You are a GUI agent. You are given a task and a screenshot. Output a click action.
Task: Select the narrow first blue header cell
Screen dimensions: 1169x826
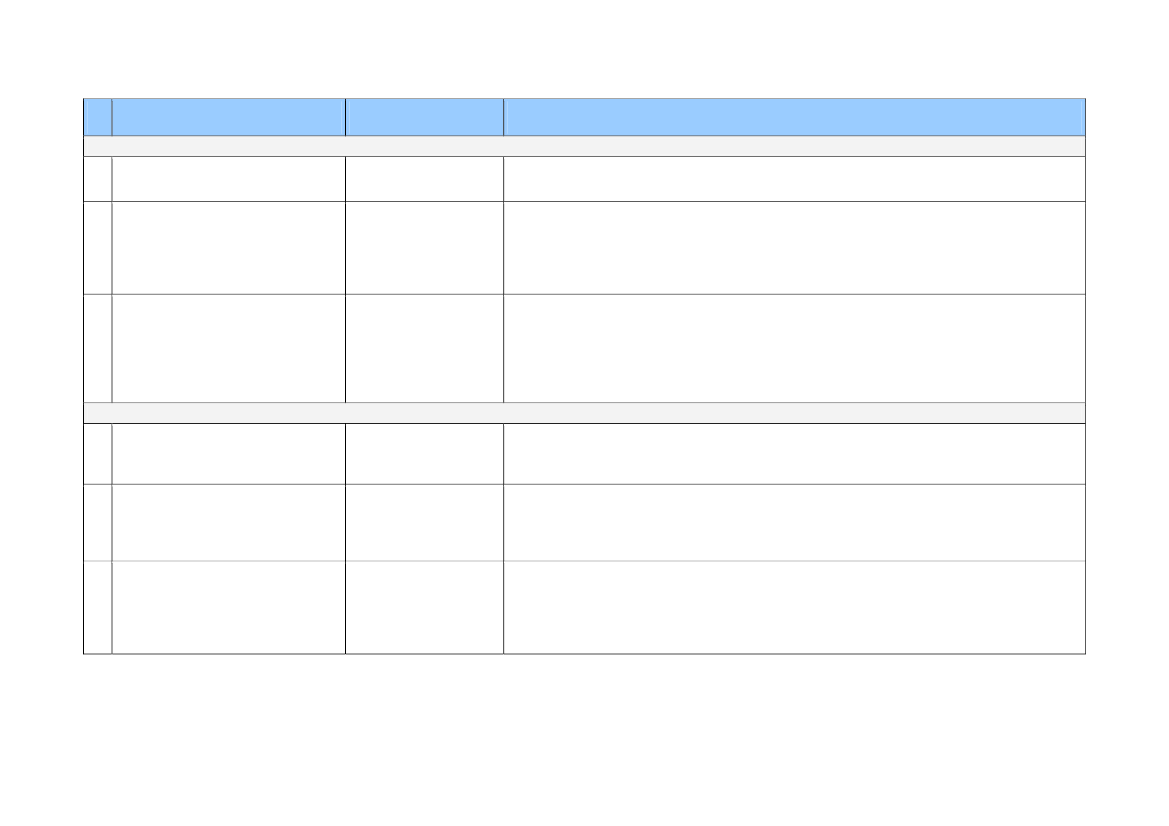tap(98, 117)
